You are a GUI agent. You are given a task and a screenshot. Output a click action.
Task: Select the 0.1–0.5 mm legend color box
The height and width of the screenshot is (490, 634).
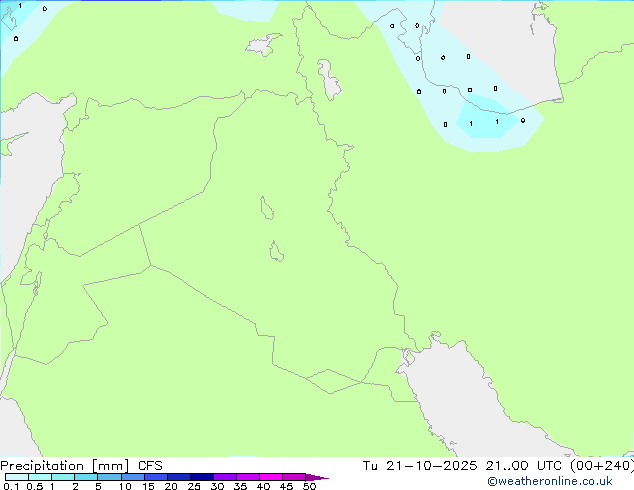[17, 477]
